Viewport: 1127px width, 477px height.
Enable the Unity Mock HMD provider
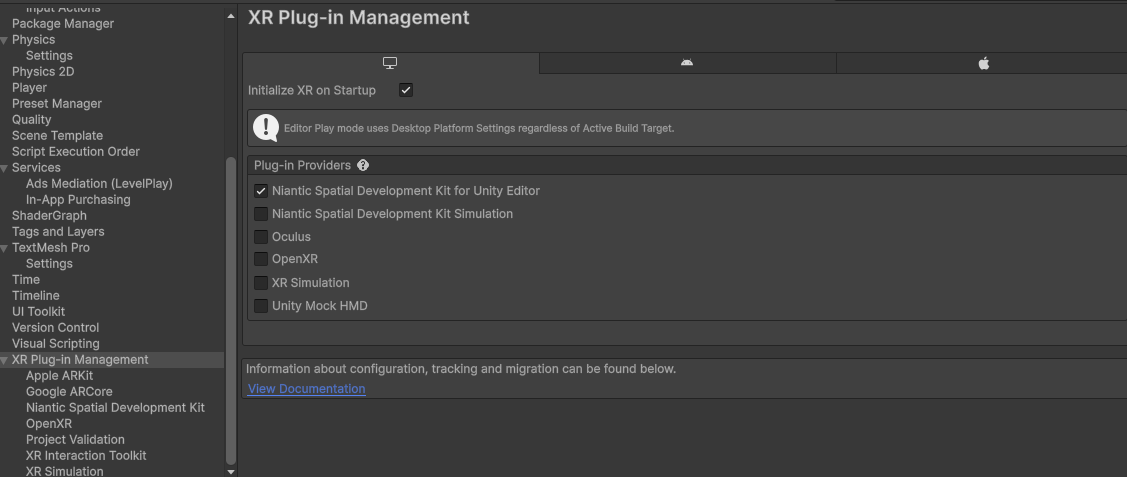pos(261,306)
